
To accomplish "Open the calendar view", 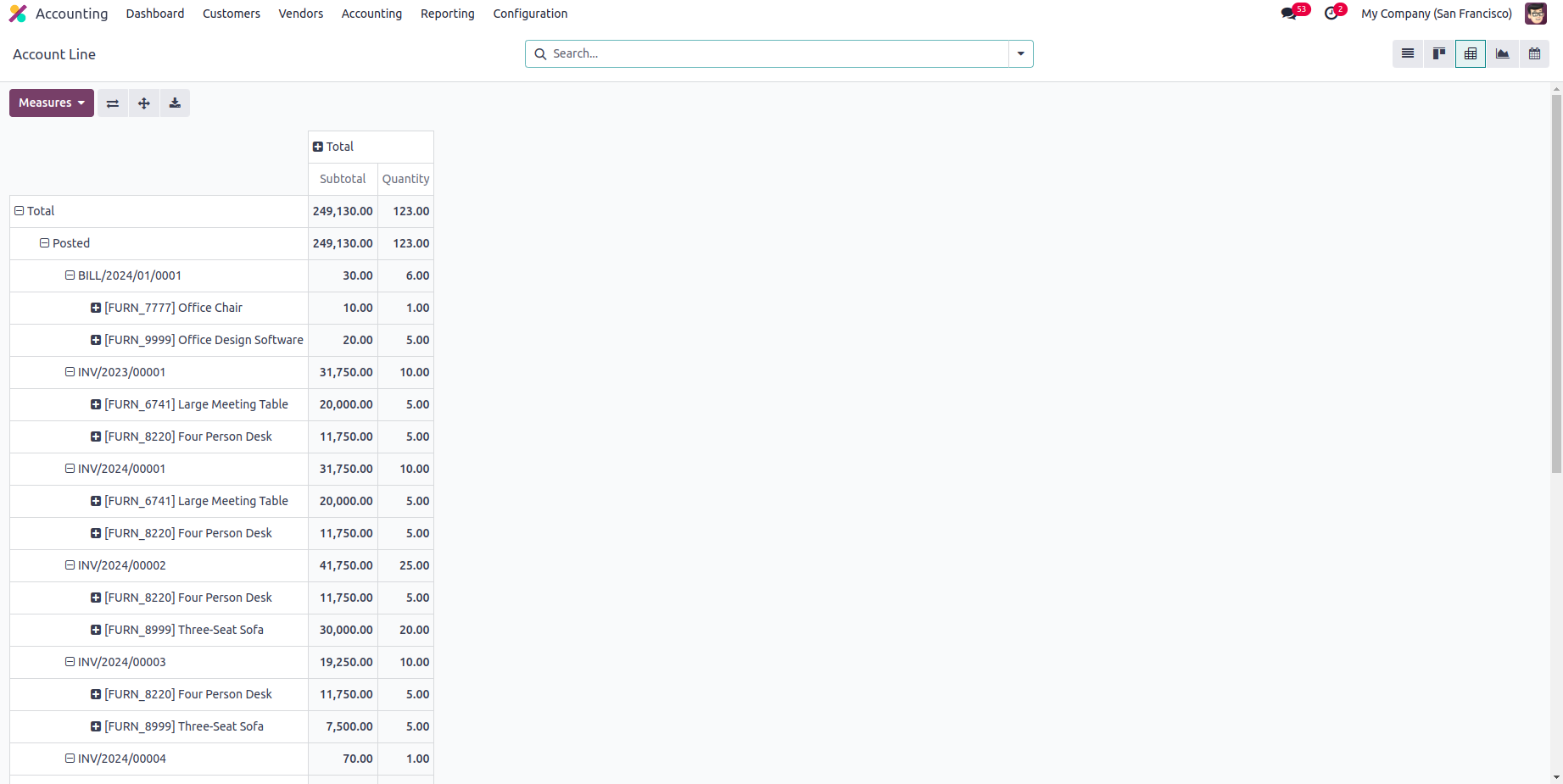I will tap(1534, 54).
